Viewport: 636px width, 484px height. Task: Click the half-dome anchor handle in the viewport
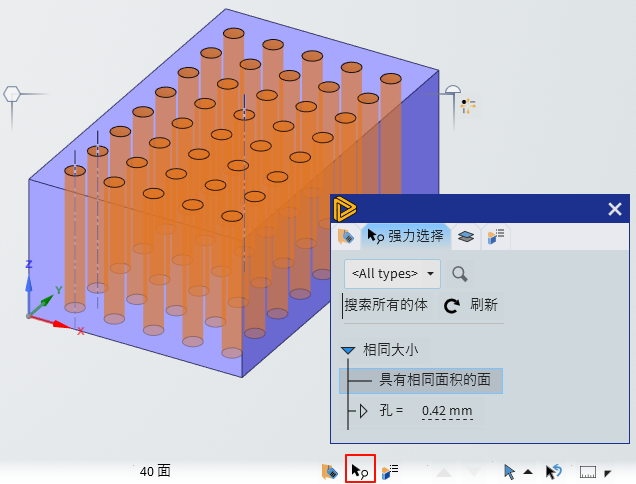(453, 90)
